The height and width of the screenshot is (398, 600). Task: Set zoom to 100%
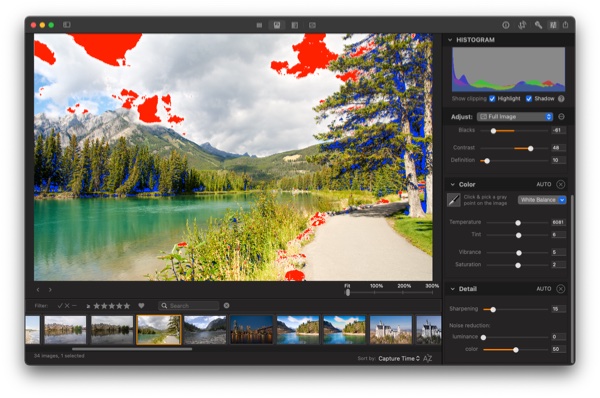(x=376, y=286)
